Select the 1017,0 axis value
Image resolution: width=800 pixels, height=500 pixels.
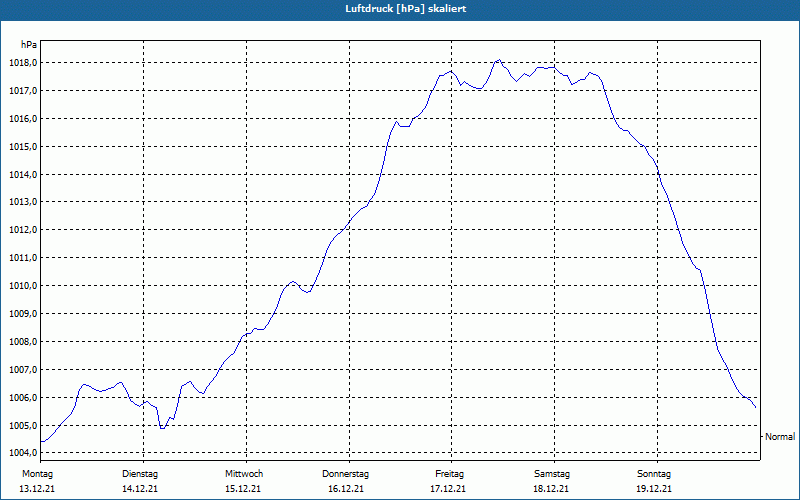coord(23,91)
